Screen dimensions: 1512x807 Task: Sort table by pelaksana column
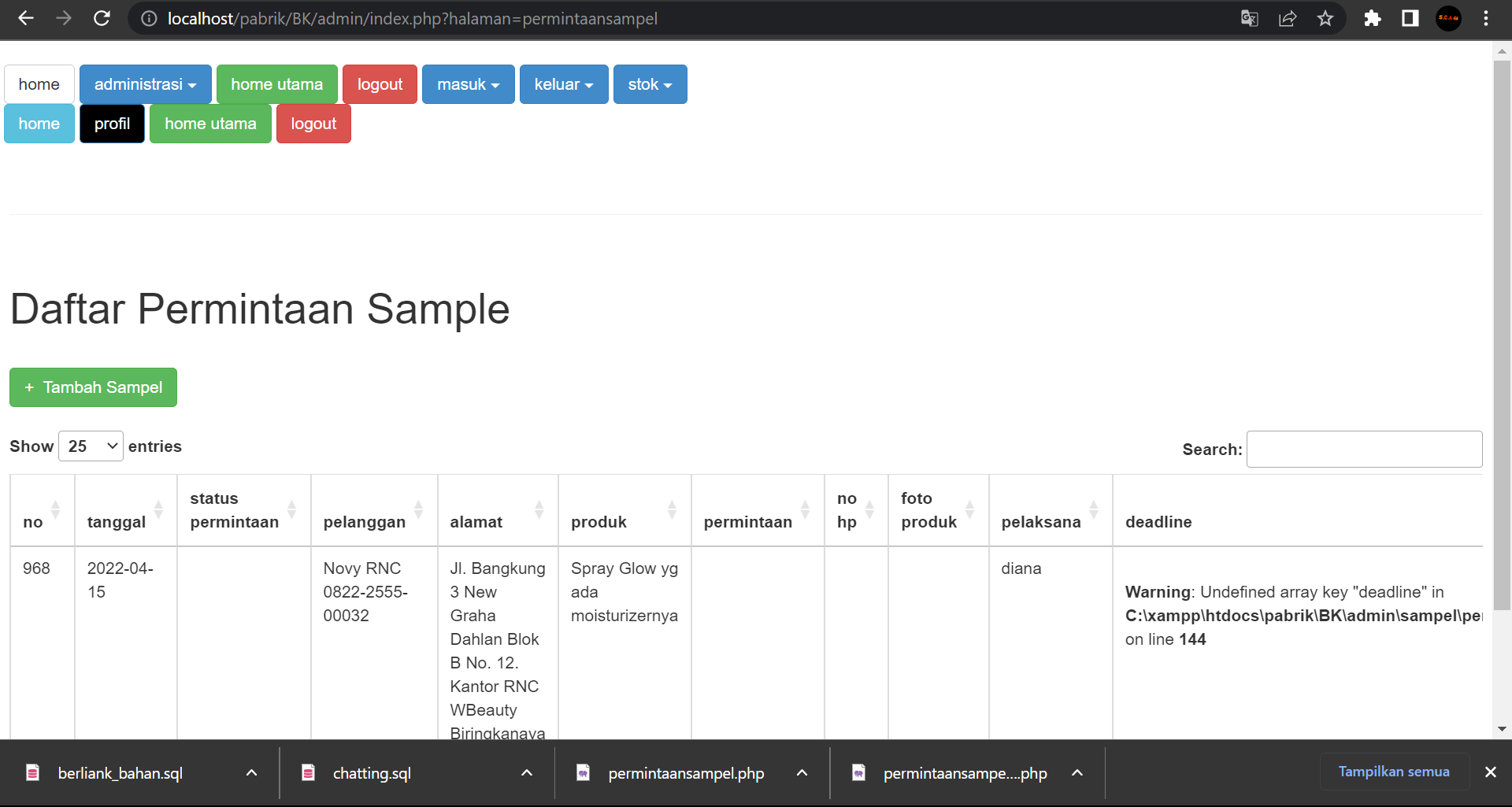[1050, 510]
